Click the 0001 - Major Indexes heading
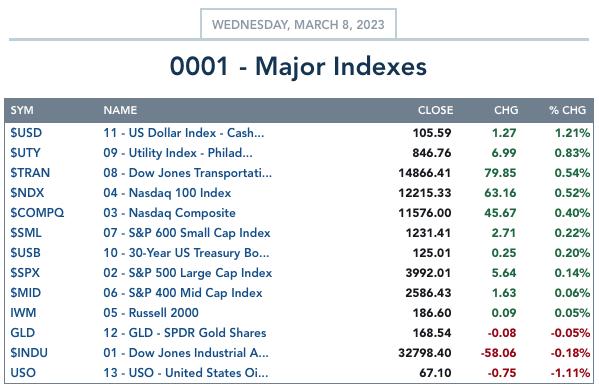This screenshot has height=389, width=599. point(298,66)
